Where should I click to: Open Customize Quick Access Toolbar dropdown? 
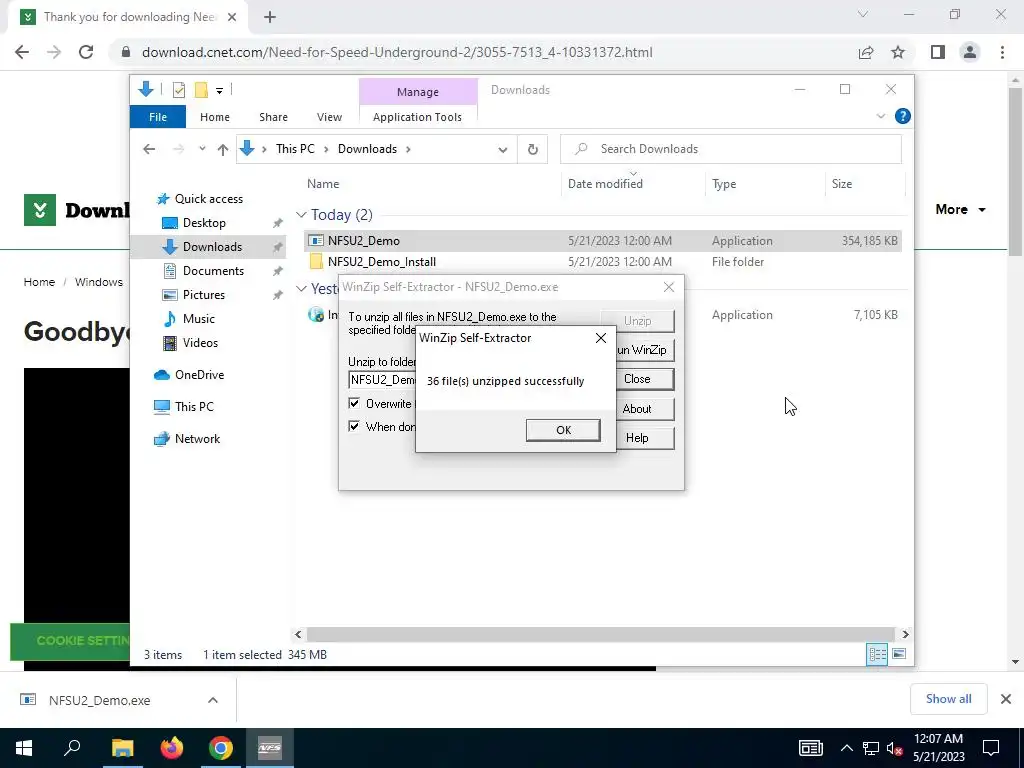click(x=219, y=91)
